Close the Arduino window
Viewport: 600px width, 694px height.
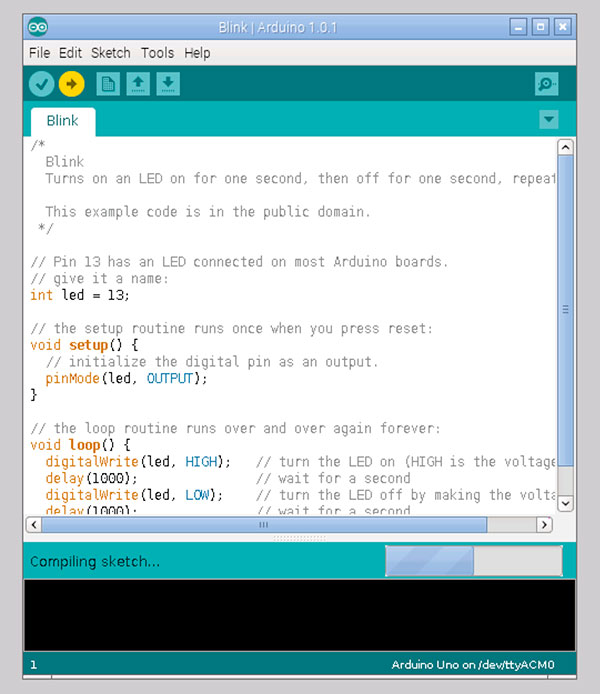pos(562,27)
